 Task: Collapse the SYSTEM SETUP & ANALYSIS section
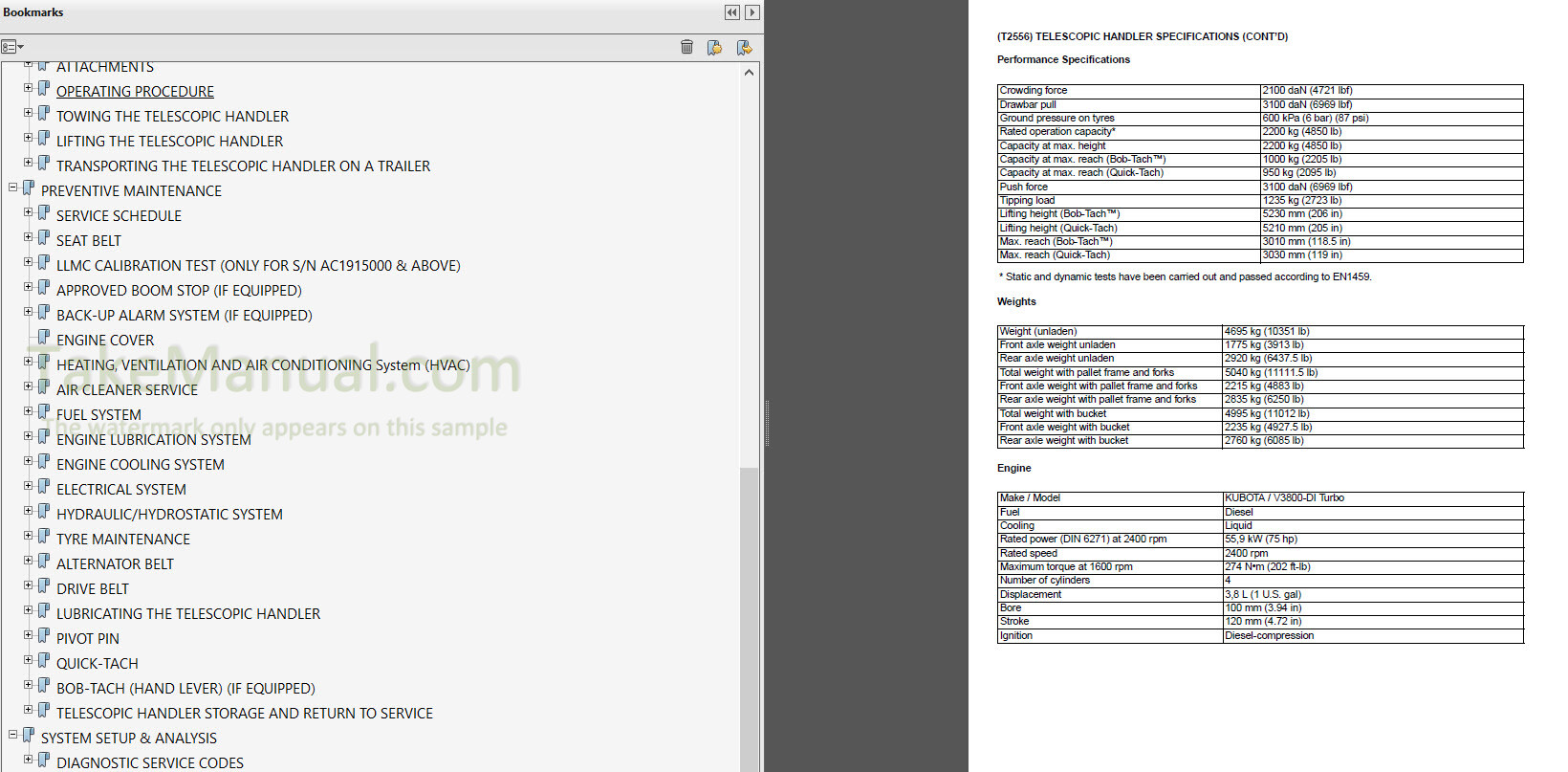coord(13,735)
